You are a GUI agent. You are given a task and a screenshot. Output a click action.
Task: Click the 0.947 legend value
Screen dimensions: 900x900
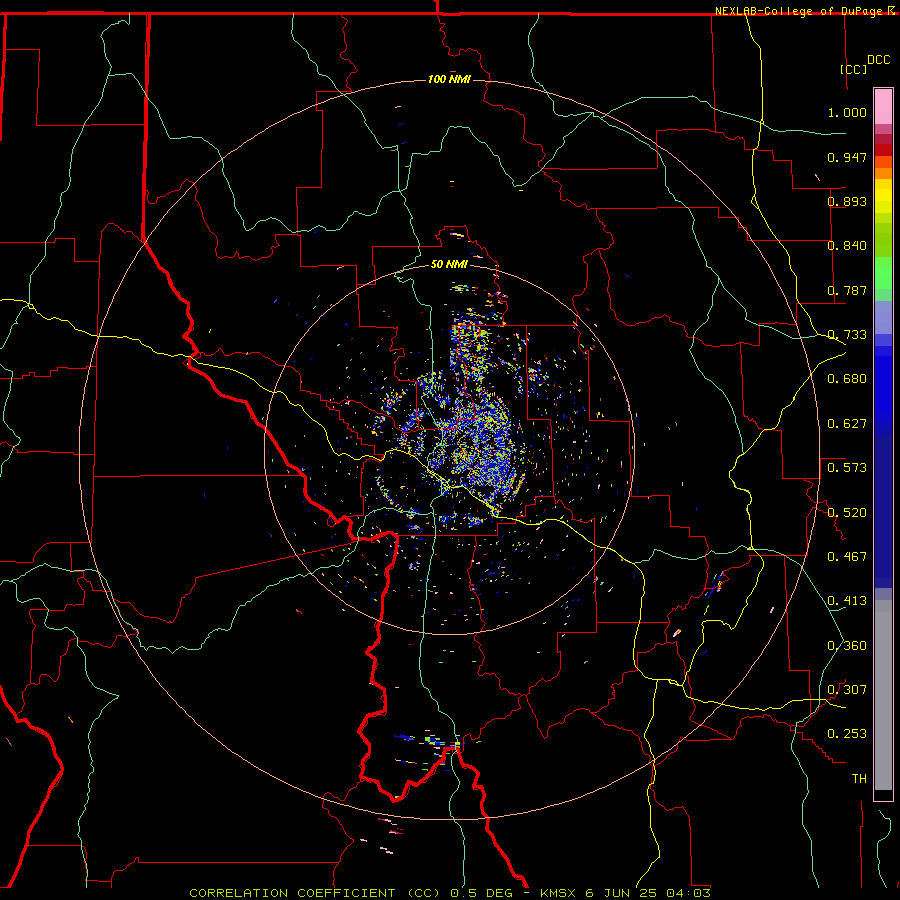847,157
